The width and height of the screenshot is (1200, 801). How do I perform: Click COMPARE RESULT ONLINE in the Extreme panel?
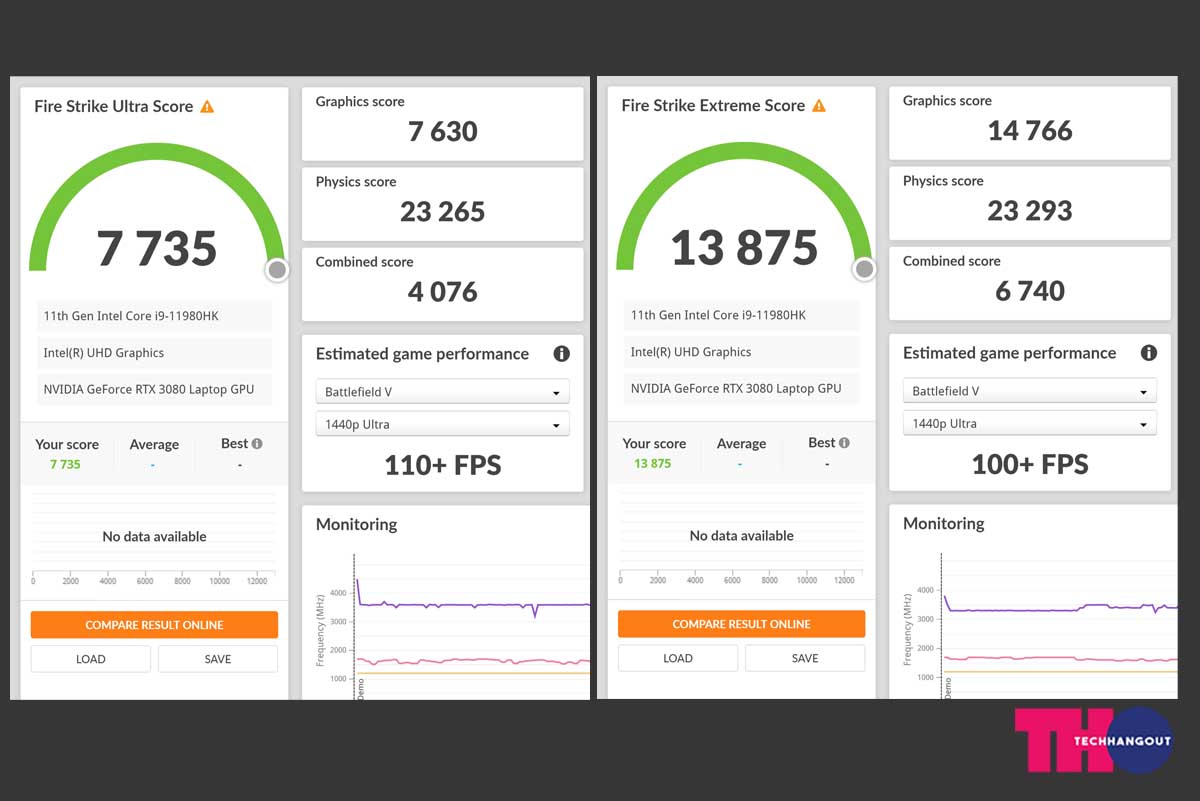pyautogui.click(x=741, y=624)
